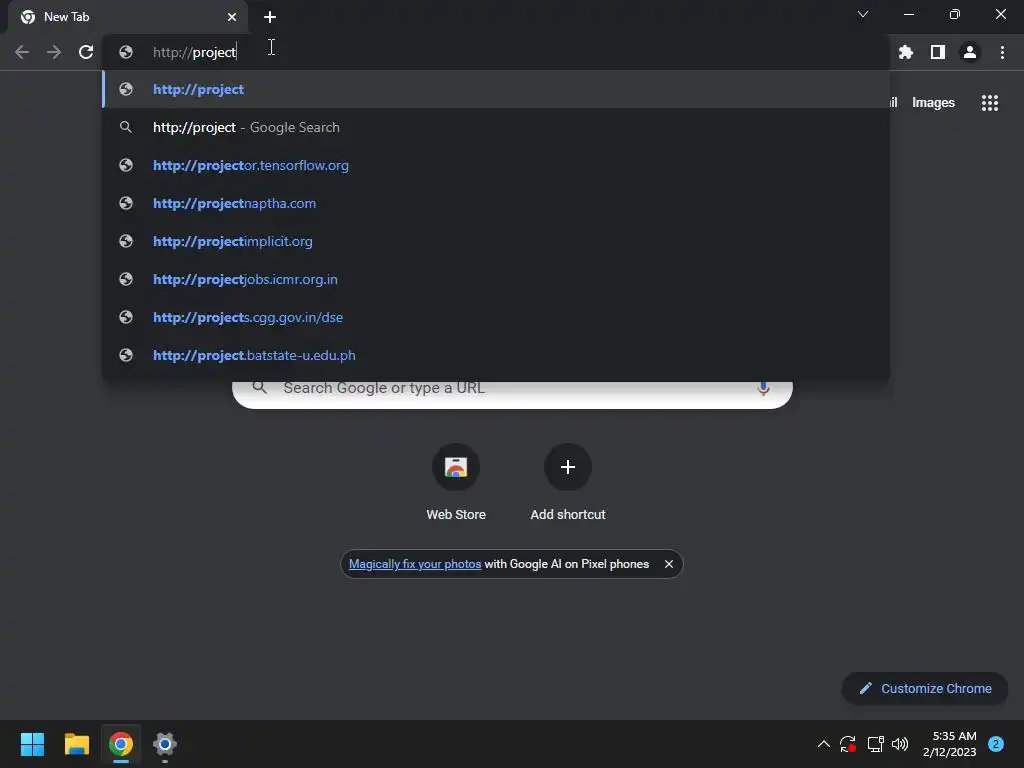Screen dimensions: 1024x768
Task: Select project.batstate-u.edu.ph suggestion
Action: 496,355
